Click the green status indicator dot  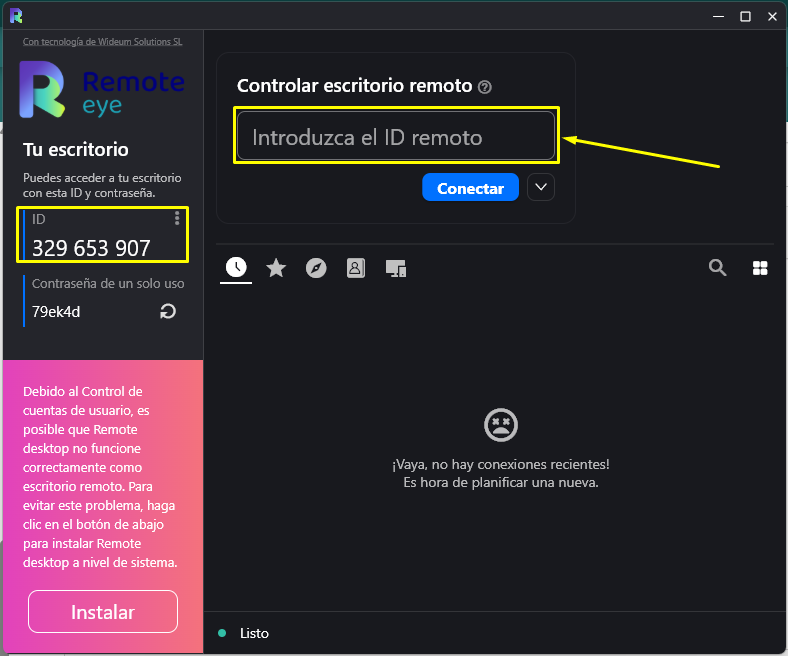click(x=222, y=633)
